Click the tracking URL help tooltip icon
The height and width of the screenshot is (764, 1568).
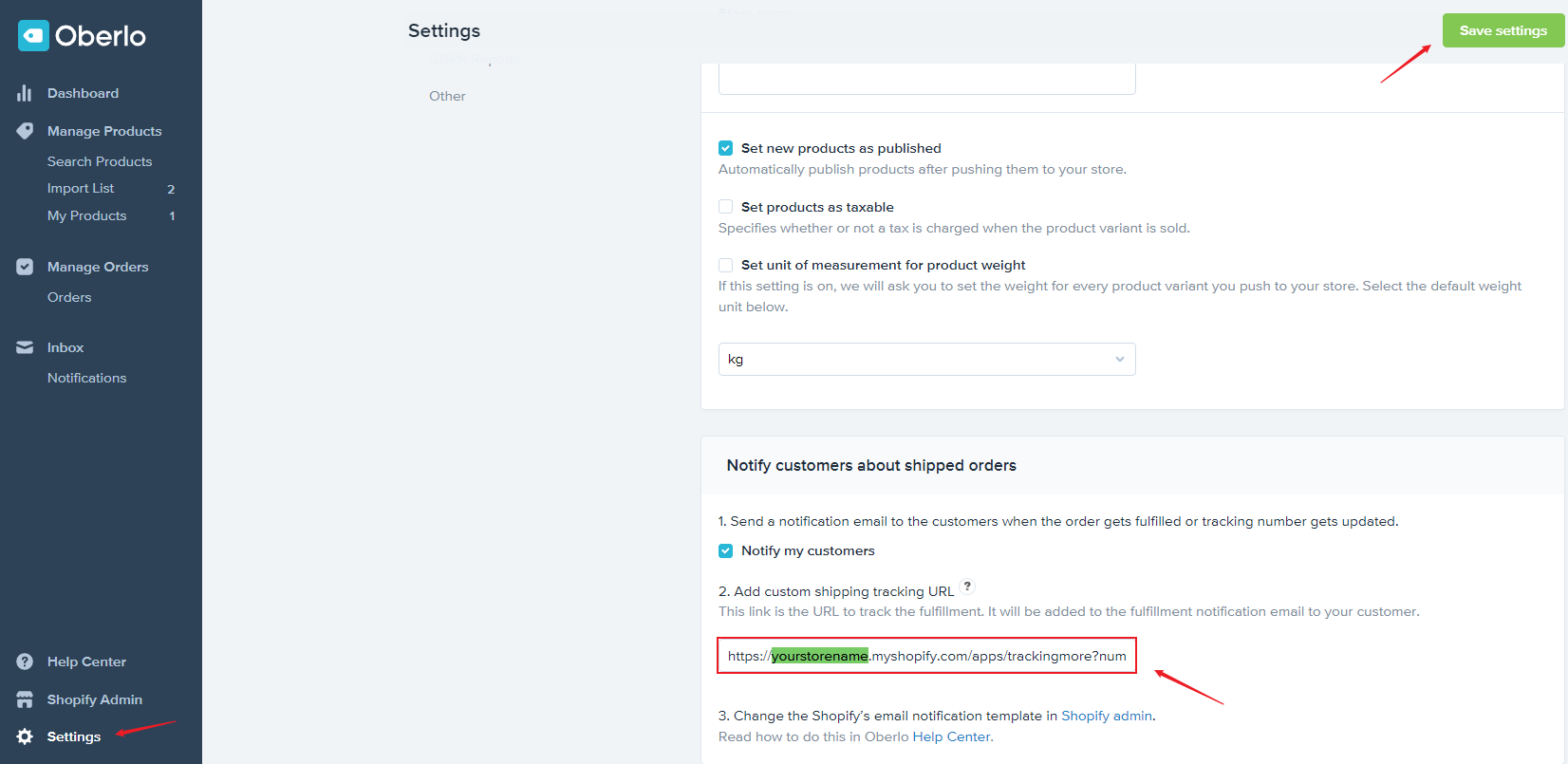967,587
